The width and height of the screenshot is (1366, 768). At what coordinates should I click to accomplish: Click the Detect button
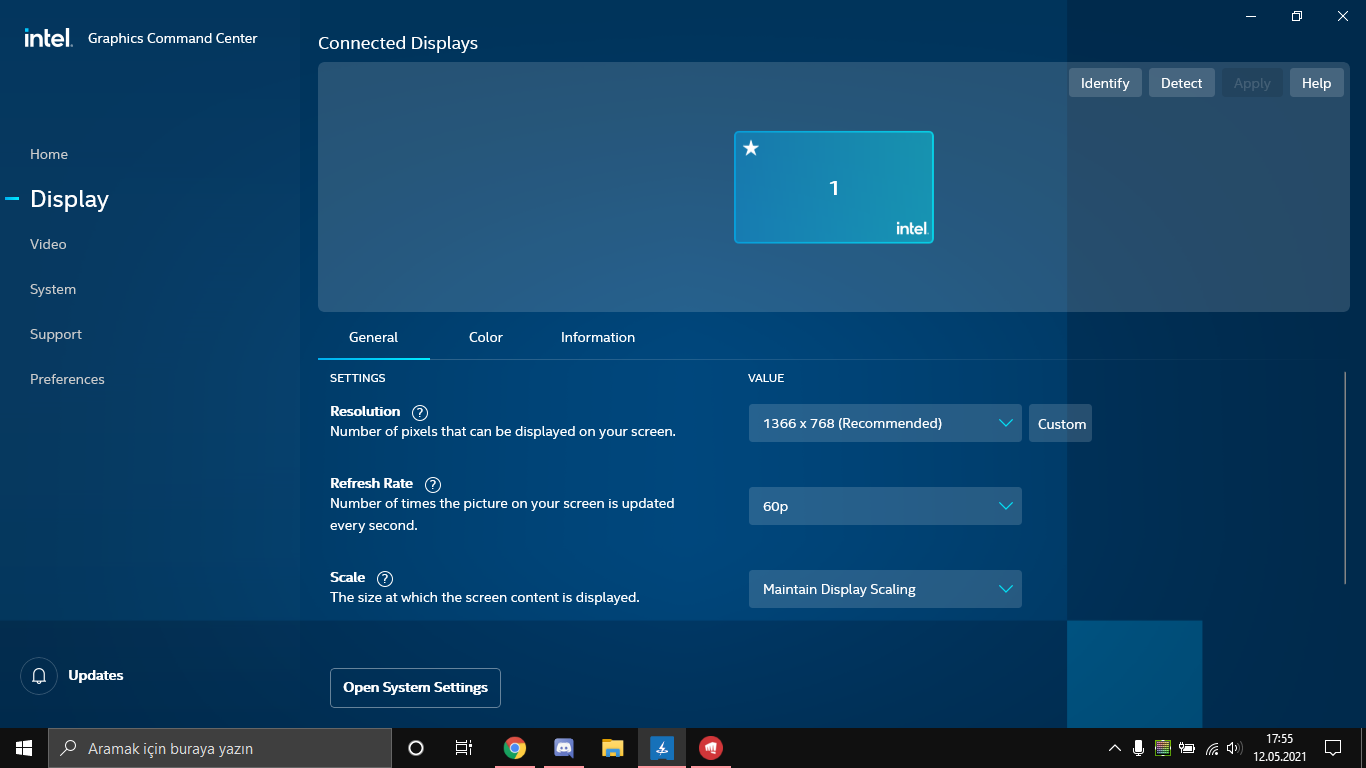[x=1182, y=83]
